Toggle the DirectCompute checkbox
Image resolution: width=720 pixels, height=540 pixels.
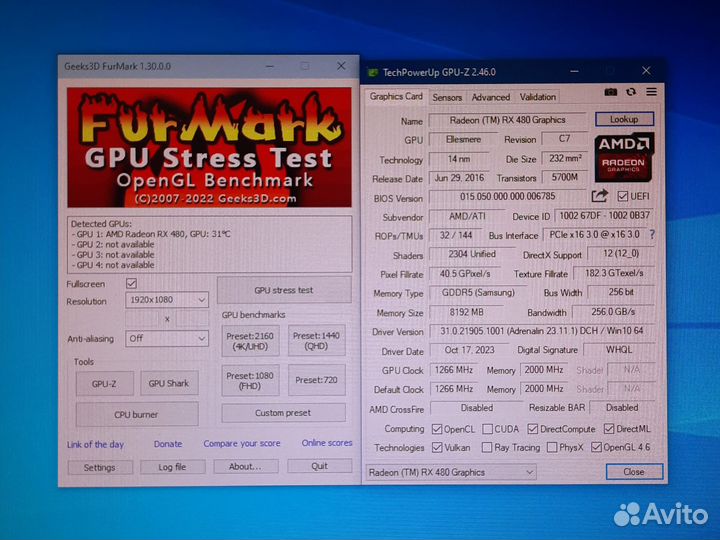click(x=532, y=429)
